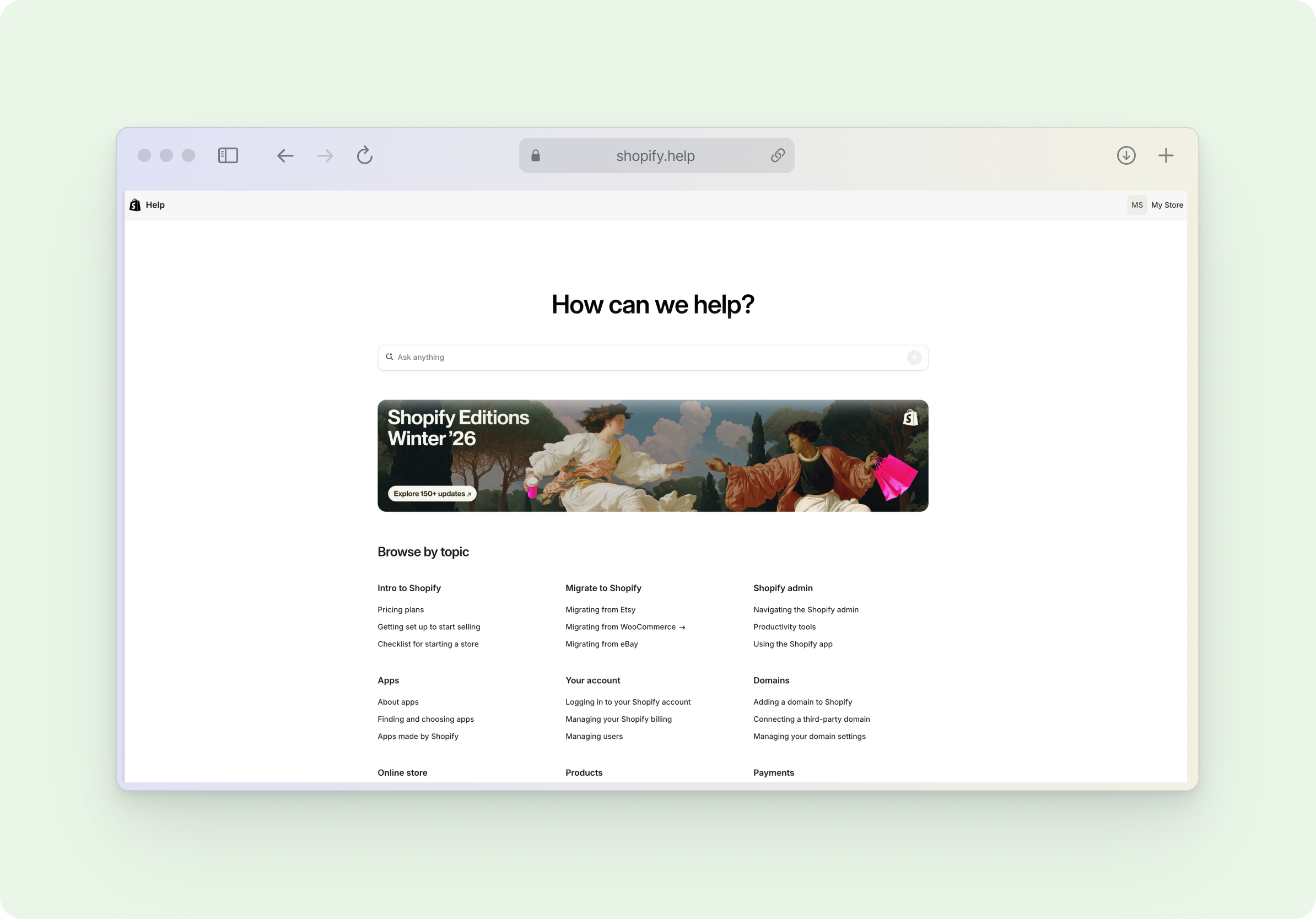
Task: Open Managing your Shopify billing
Action: point(618,719)
